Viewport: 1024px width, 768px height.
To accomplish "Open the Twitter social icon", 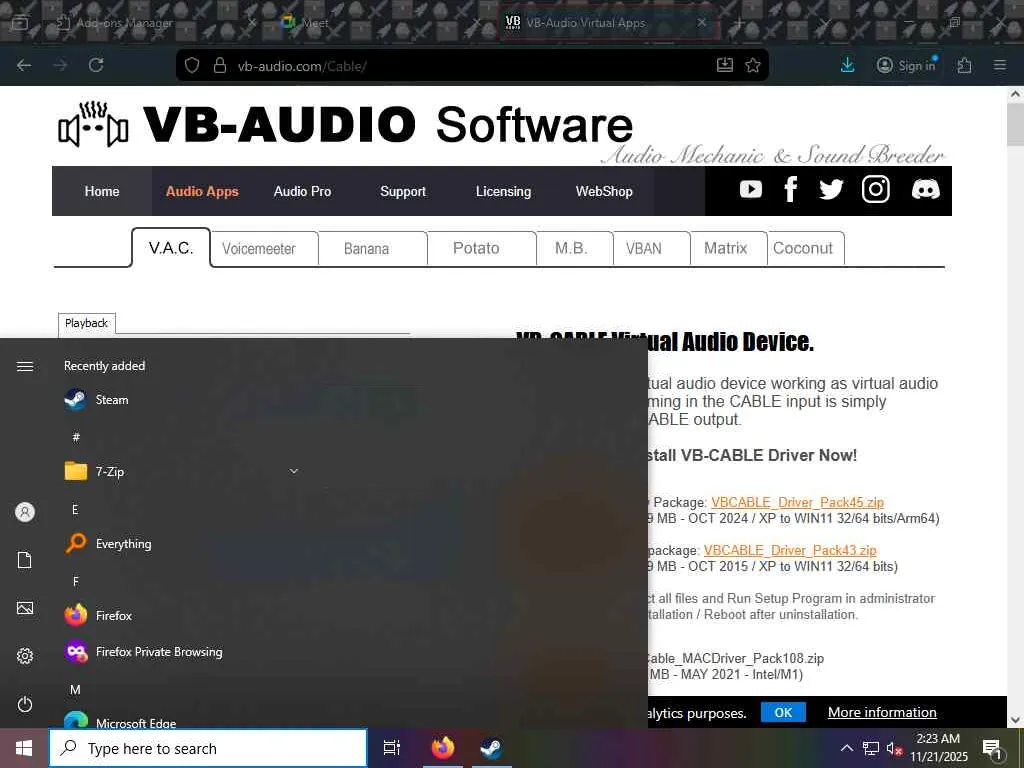I will [831, 189].
